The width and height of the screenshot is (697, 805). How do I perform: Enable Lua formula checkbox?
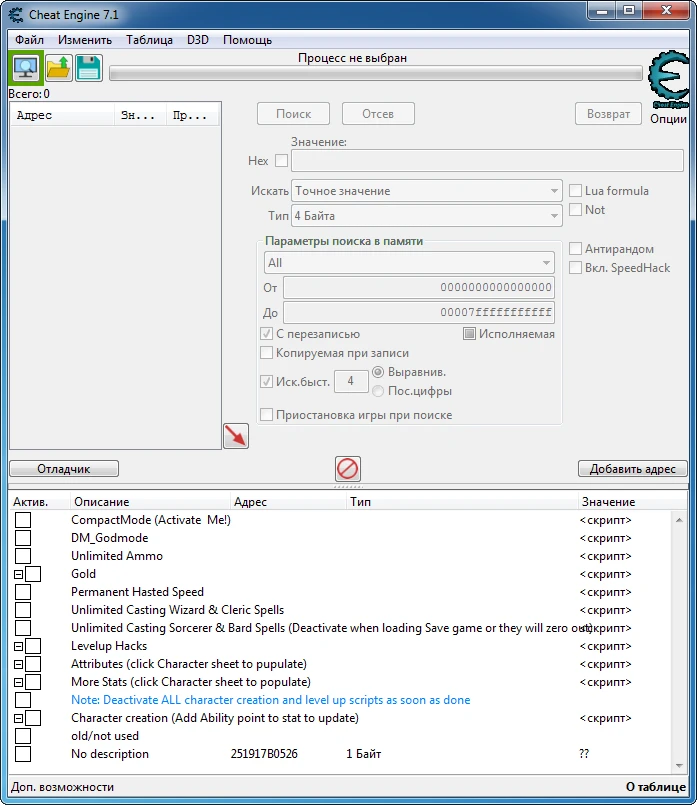point(575,190)
